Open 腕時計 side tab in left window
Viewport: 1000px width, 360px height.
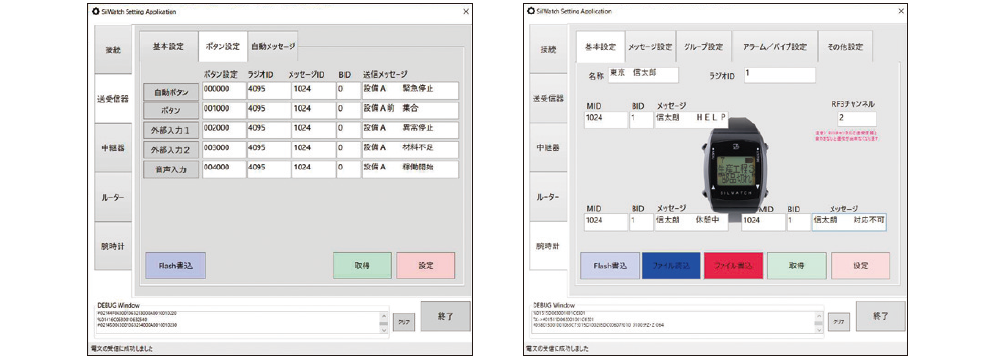point(114,246)
